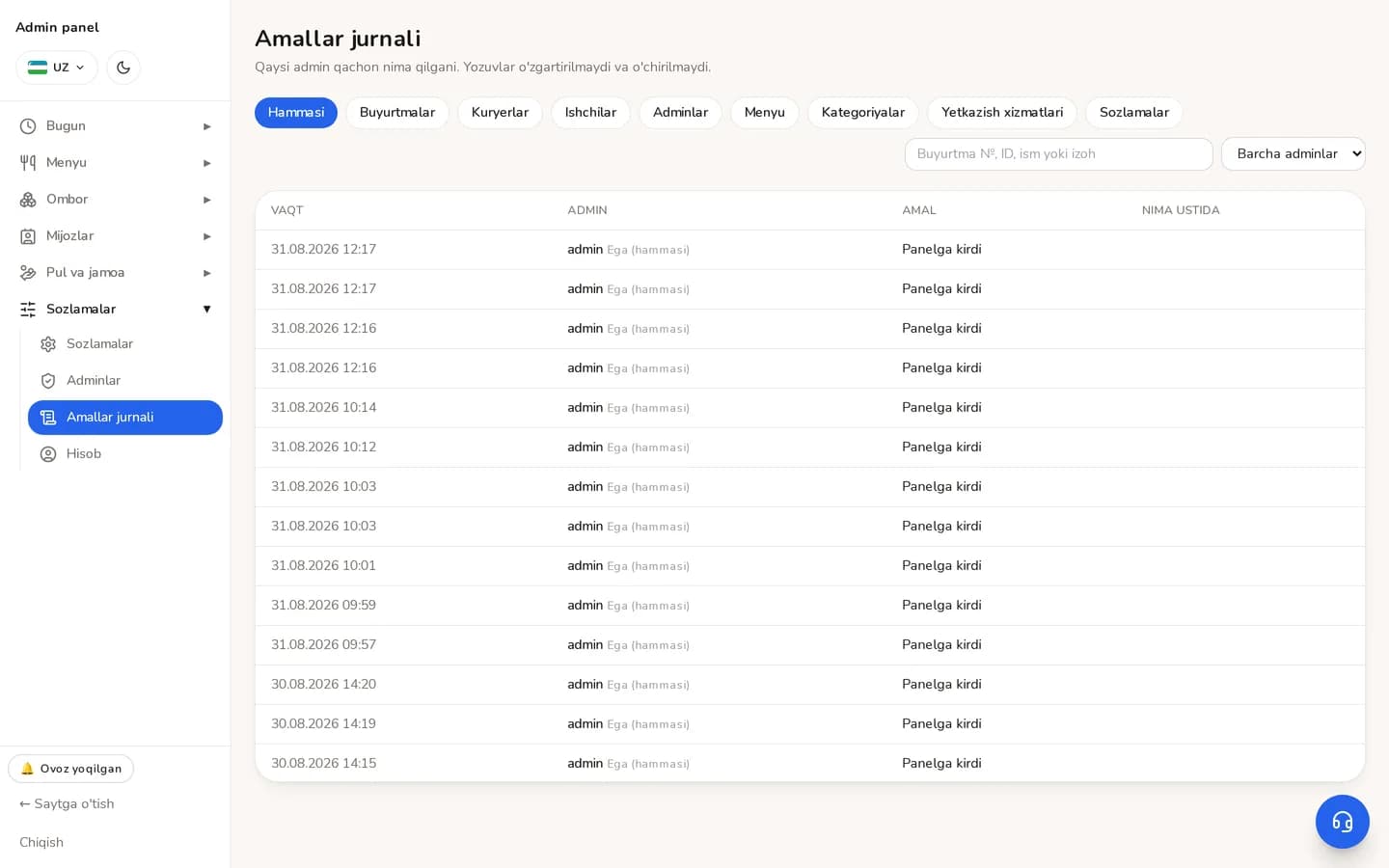Select the Buyurtmalar filter tab
This screenshot has height=868, width=1389.
click(397, 113)
